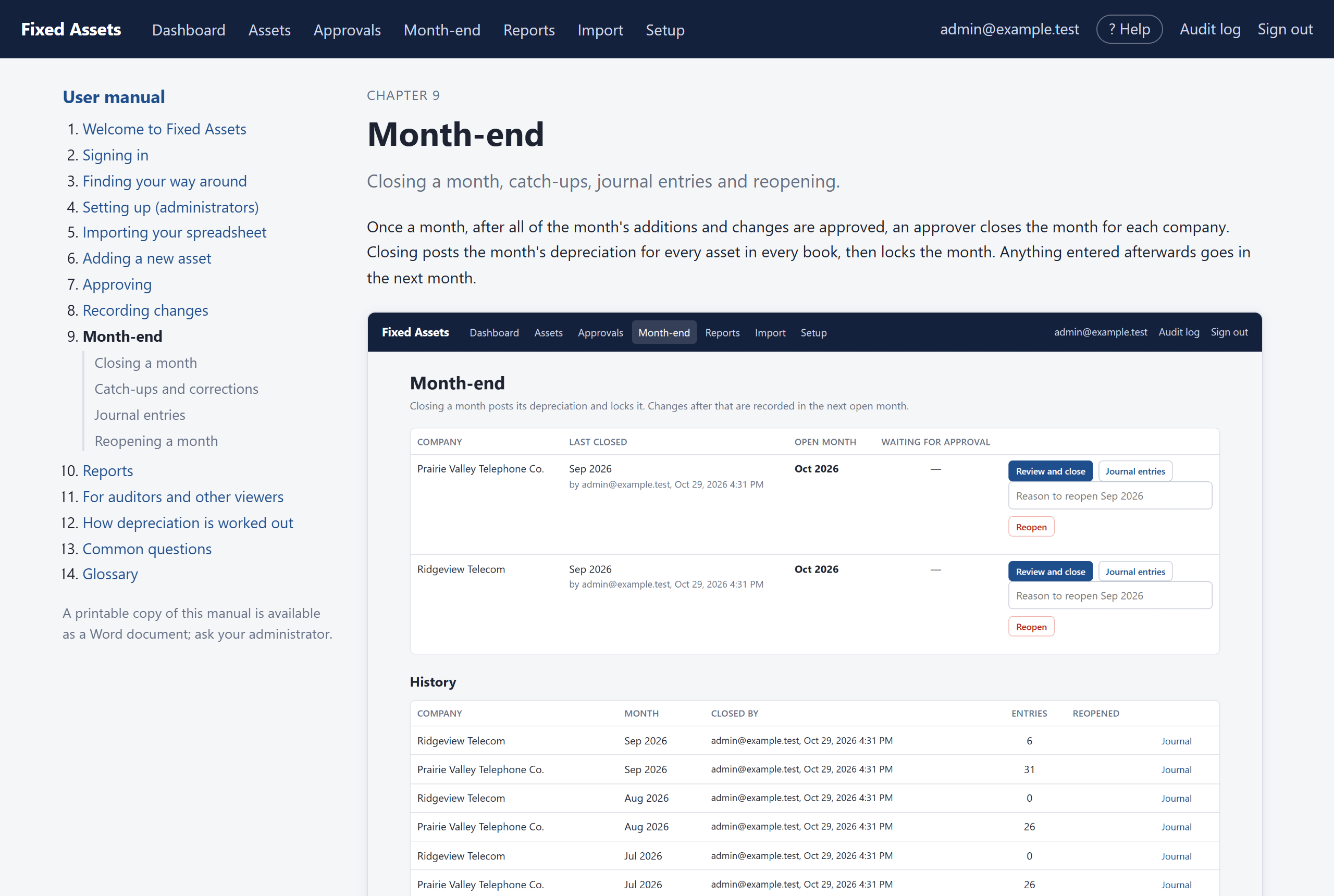This screenshot has width=1334, height=896.
Task: Click Reopen button for Ridgeview Telecom
Action: 1031,627
